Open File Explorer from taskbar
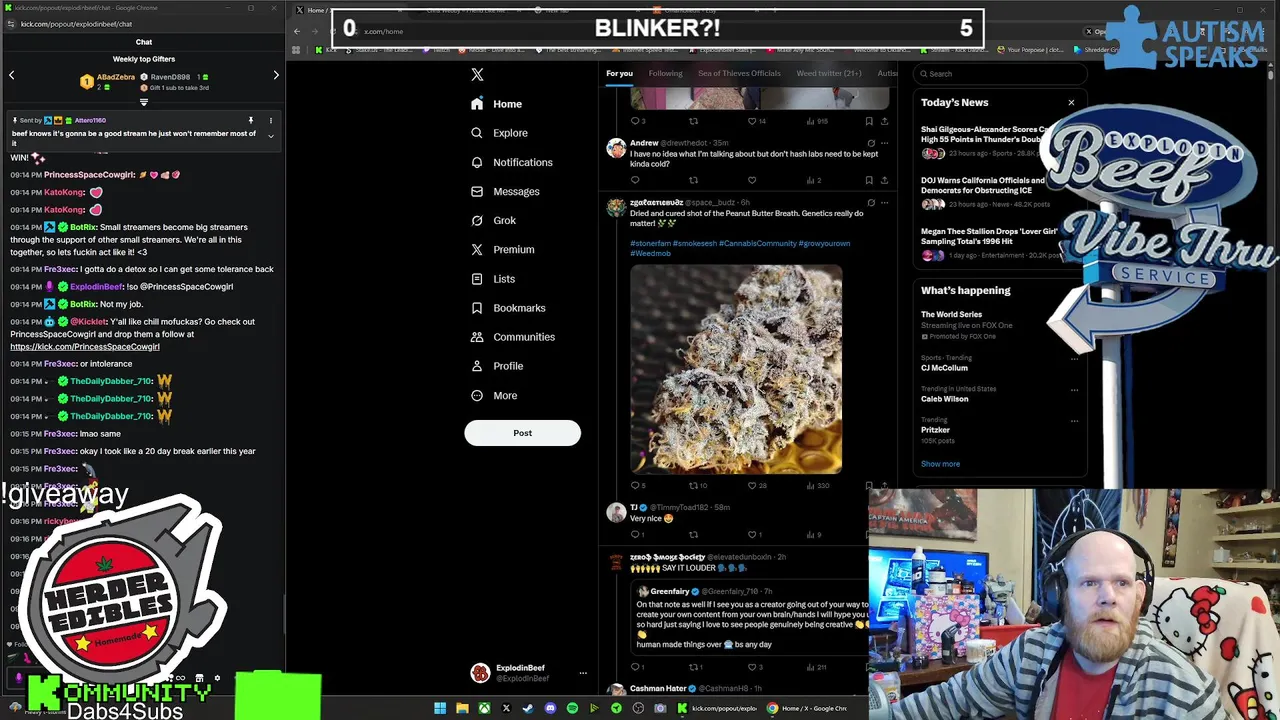 [x=461, y=708]
